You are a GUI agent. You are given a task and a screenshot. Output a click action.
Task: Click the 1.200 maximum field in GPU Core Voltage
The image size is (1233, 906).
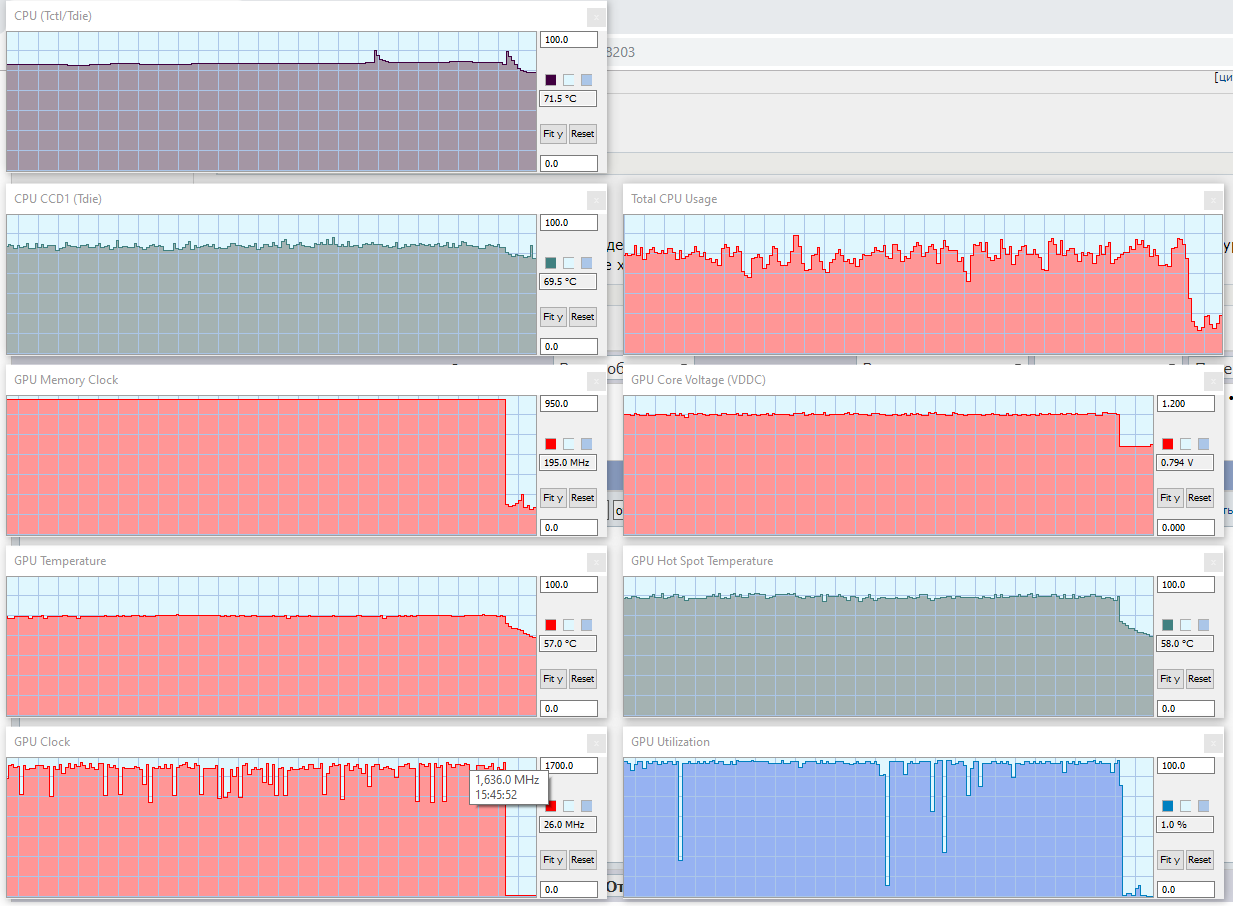pyautogui.click(x=1186, y=404)
